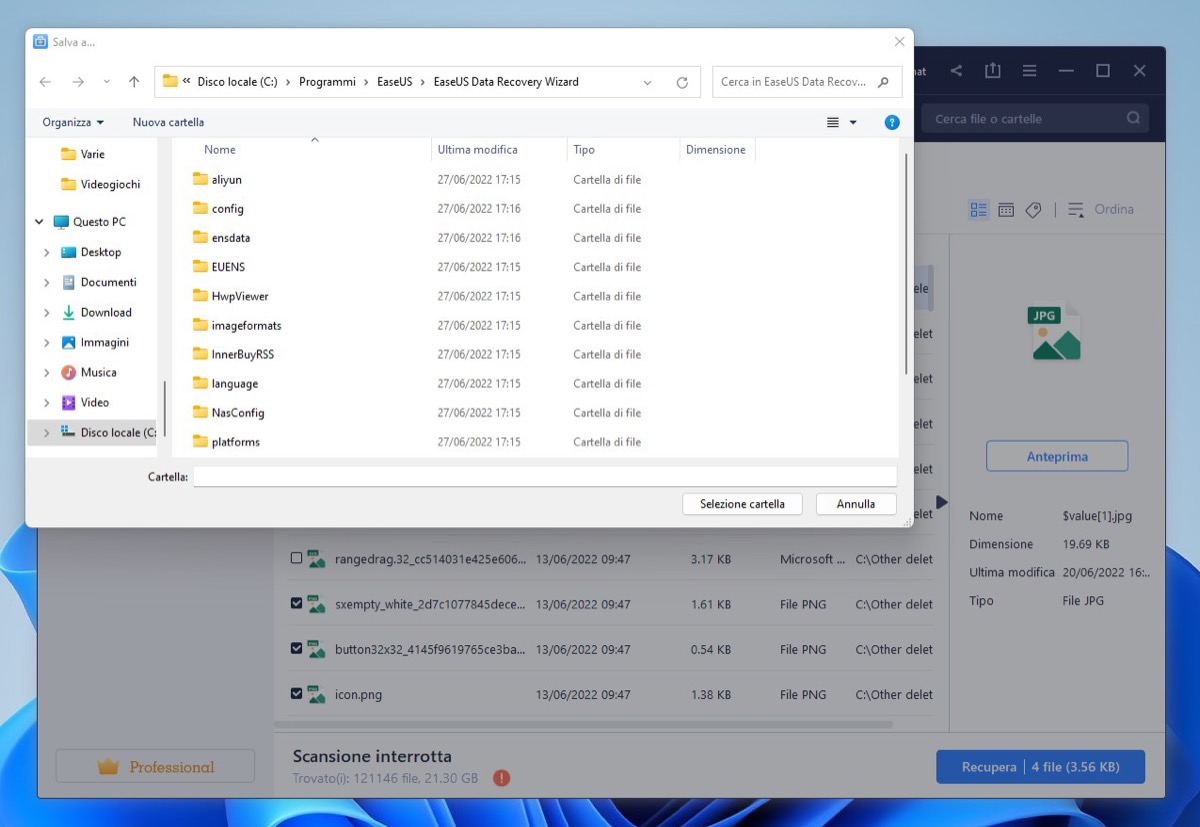Switch EaseUS file list to detail list view

[979, 209]
